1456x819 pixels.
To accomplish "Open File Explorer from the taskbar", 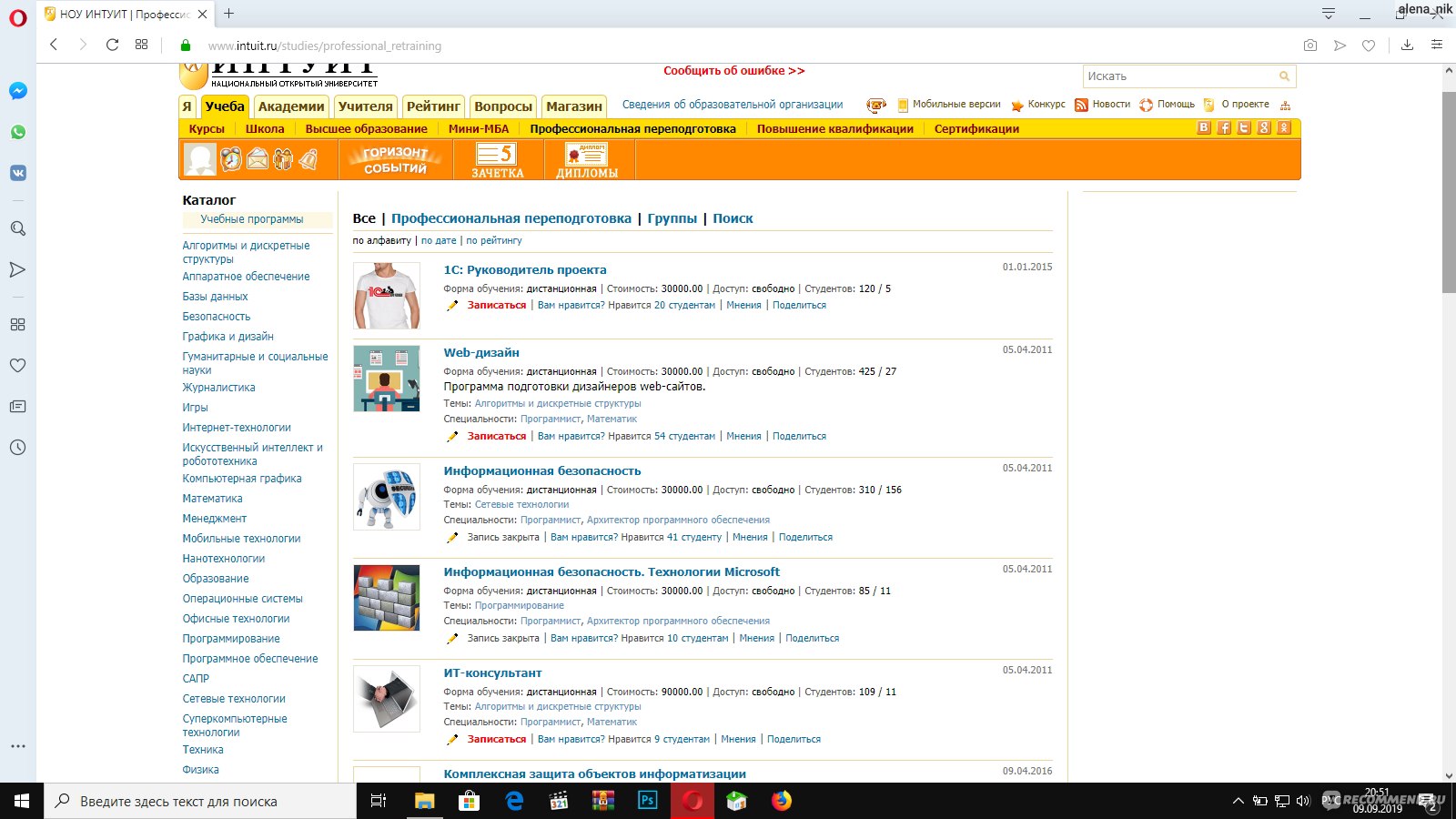I will [x=424, y=801].
